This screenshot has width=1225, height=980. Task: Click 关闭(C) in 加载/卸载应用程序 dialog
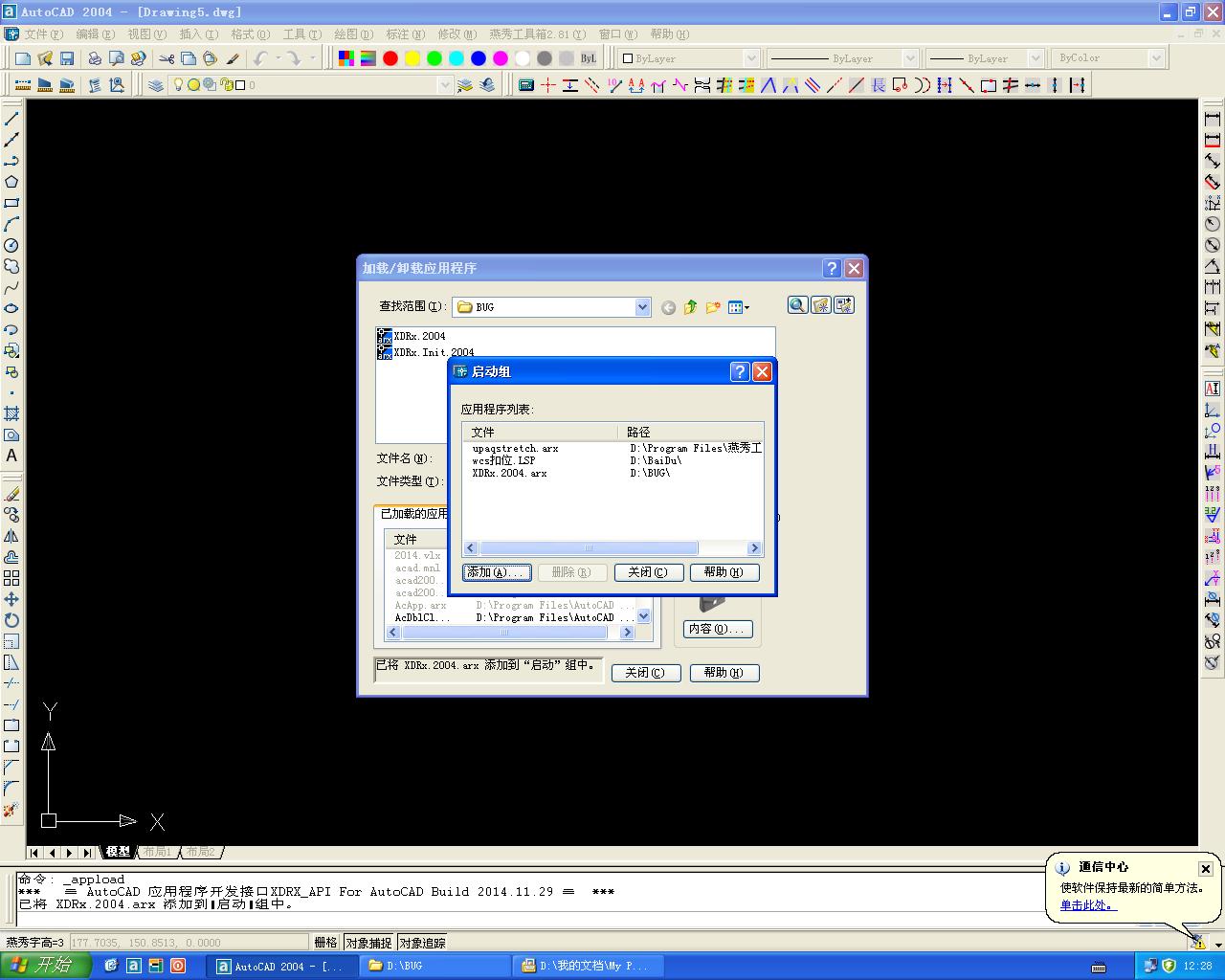click(x=646, y=673)
